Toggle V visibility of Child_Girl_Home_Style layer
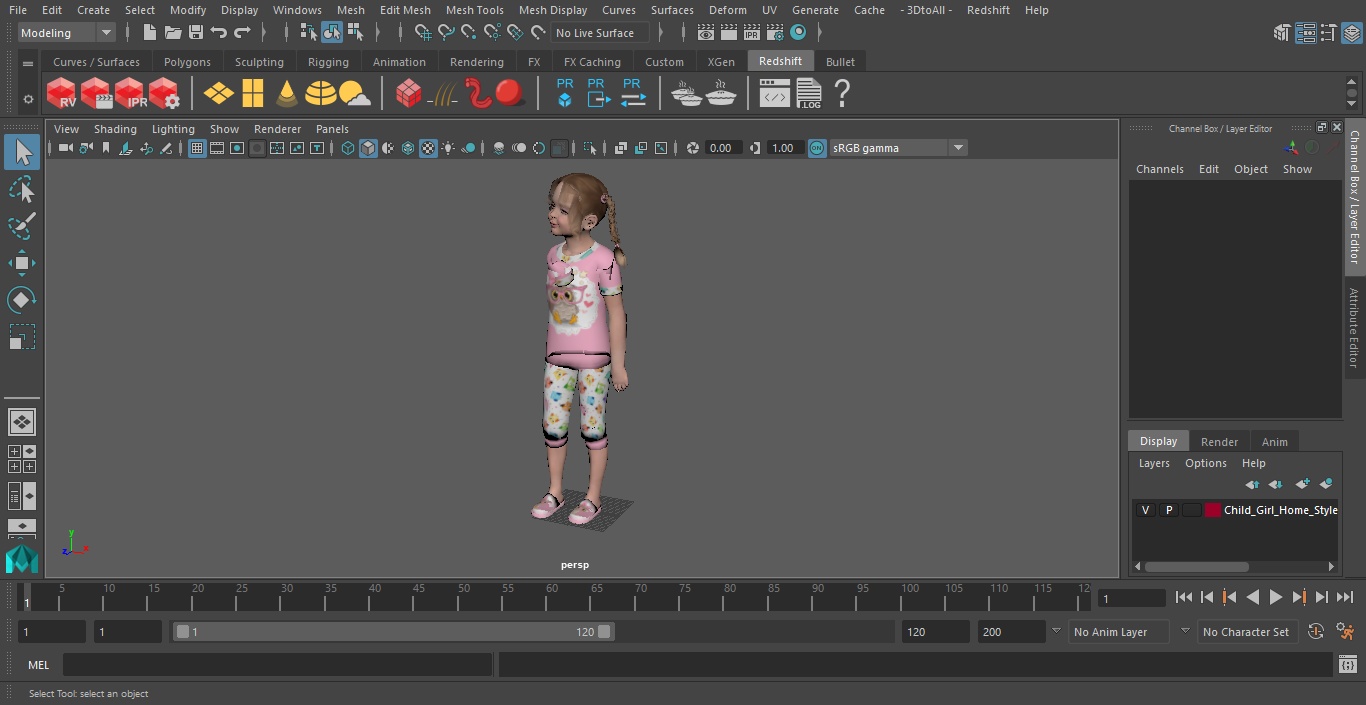Image resolution: width=1366 pixels, height=705 pixels. (x=1145, y=510)
